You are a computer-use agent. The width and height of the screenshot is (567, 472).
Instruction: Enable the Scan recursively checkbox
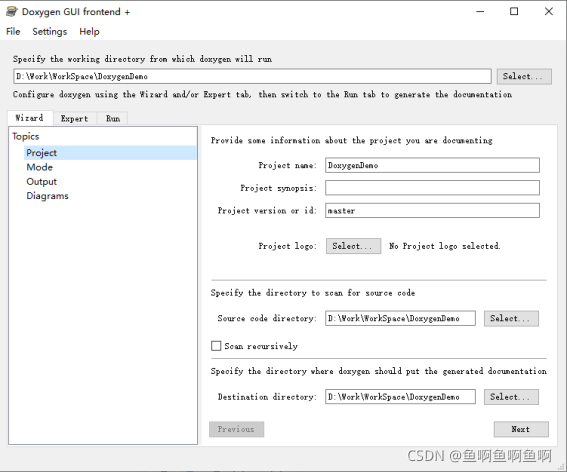point(216,346)
